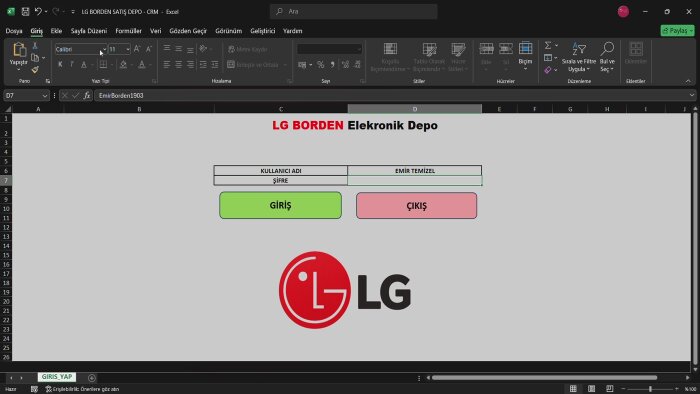Switch to the Ekle ribbon tab

(56, 31)
